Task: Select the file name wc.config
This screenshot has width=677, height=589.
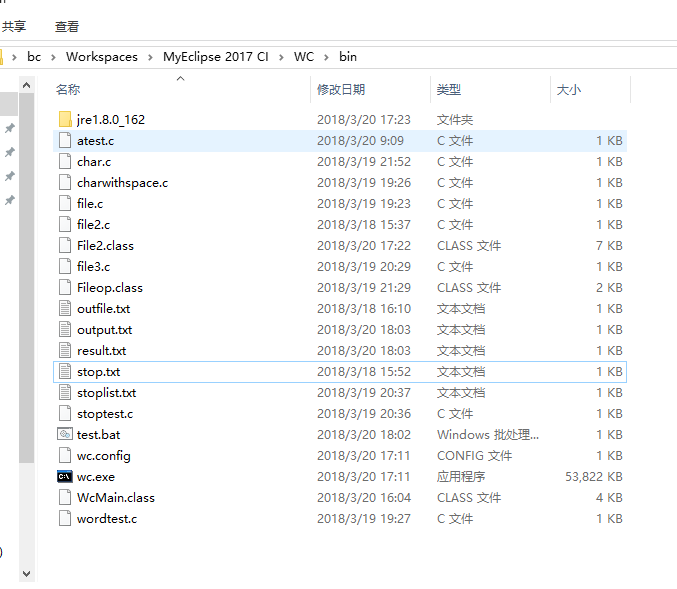Action: (104, 456)
